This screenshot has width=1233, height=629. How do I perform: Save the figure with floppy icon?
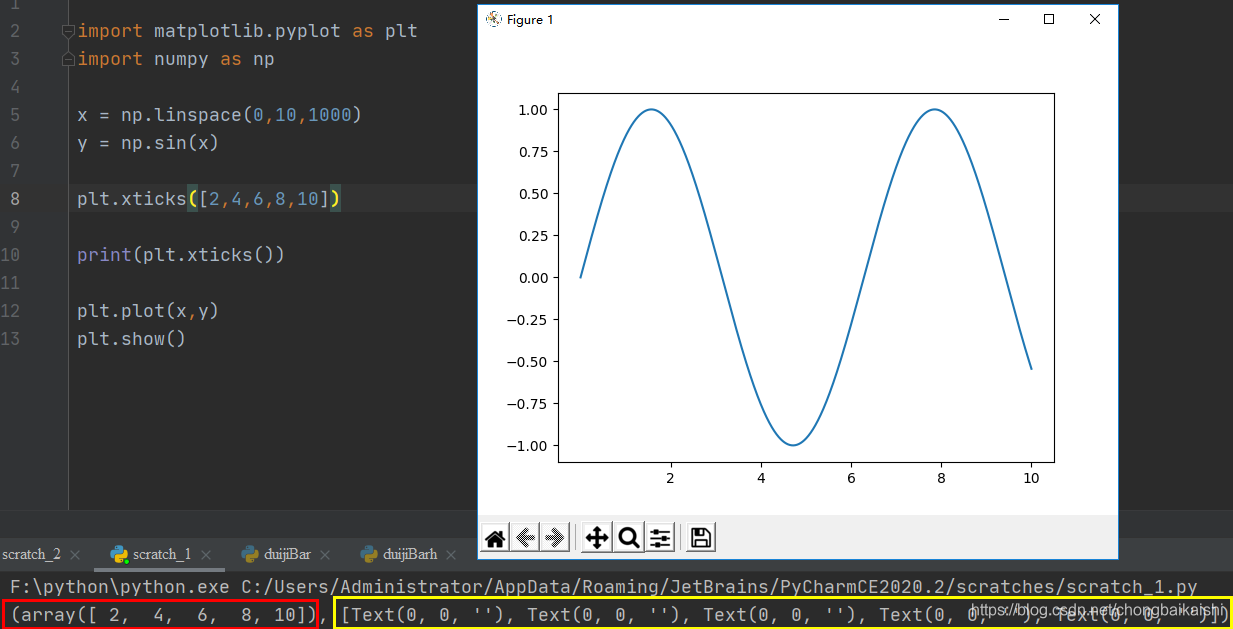(x=701, y=538)
